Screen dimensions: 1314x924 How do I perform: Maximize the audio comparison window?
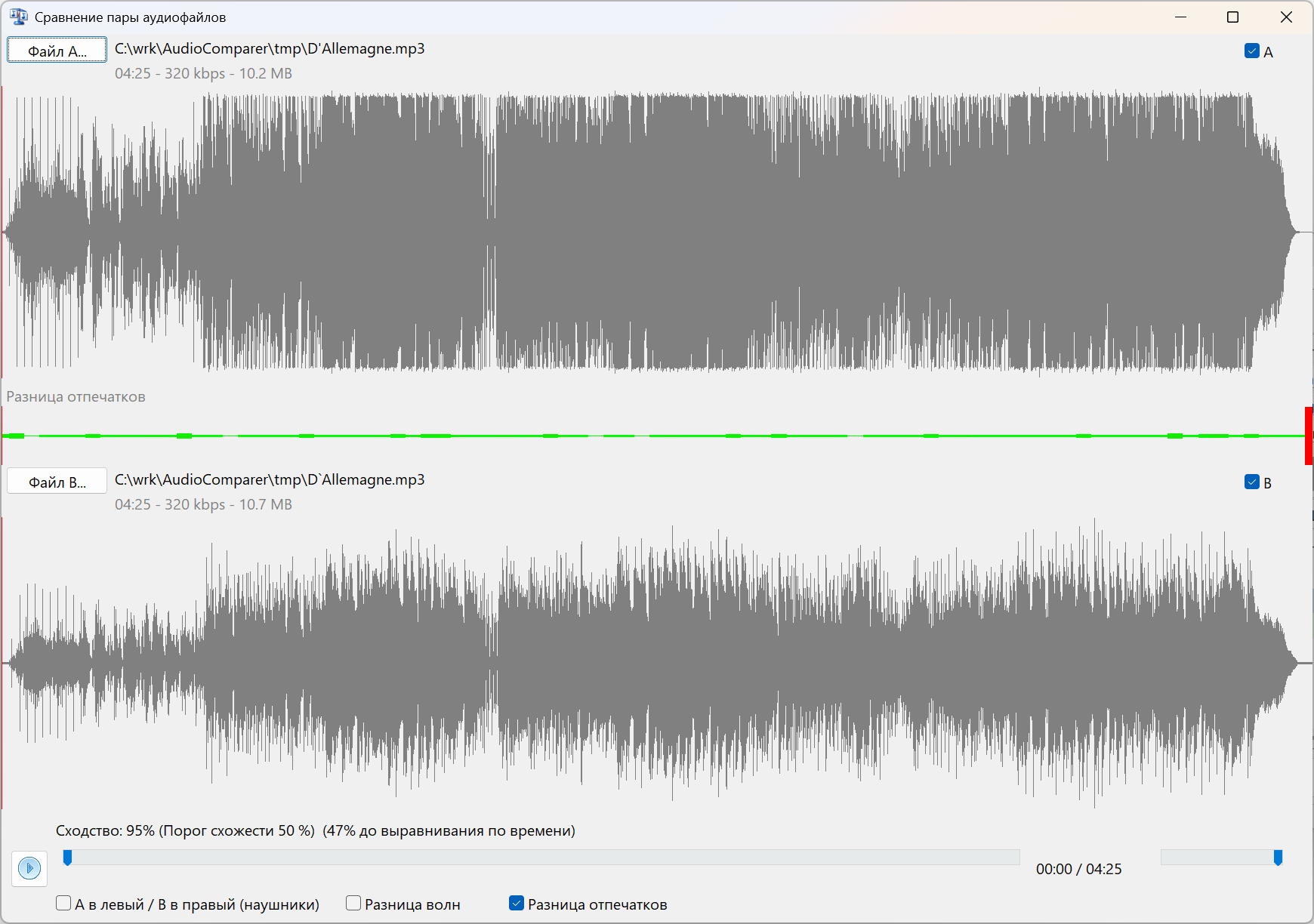1233,17
